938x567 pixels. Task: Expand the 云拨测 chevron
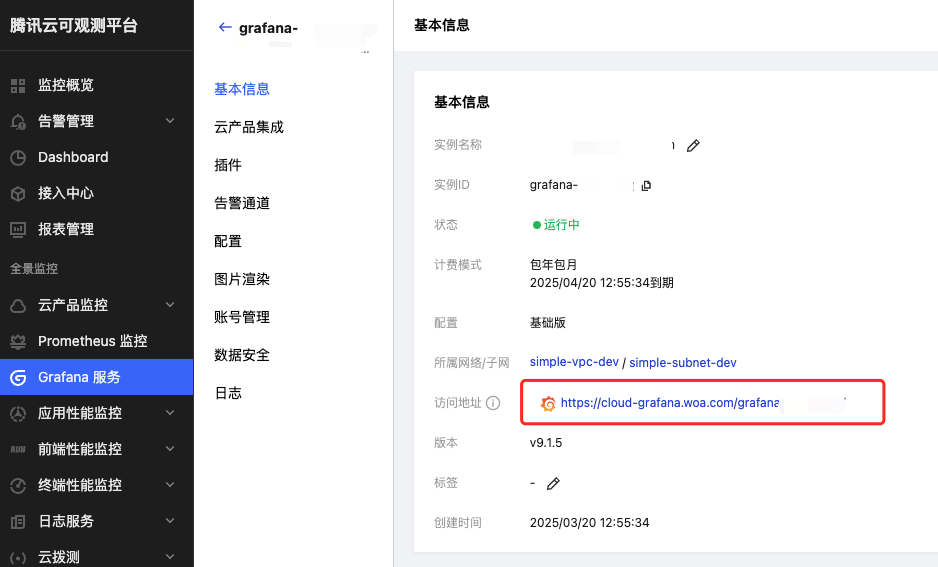pyautogui.click(x=170, y=557)
